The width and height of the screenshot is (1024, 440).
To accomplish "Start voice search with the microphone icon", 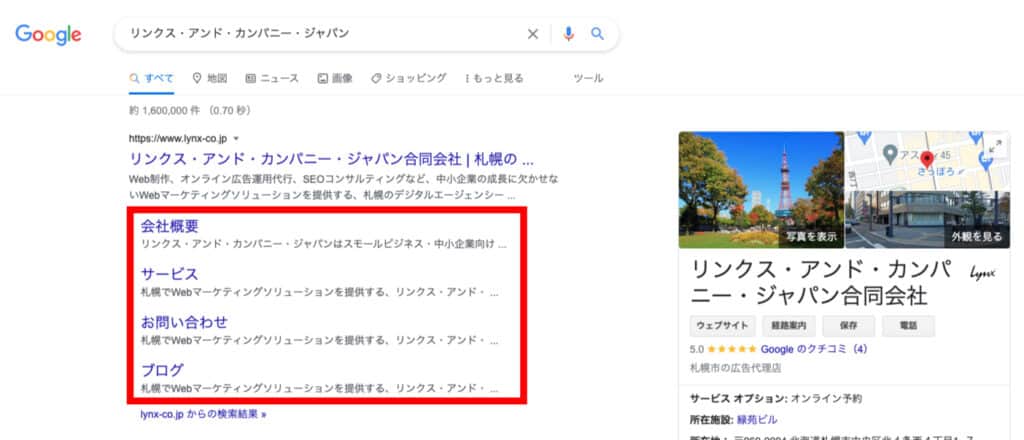I will 569,34.
